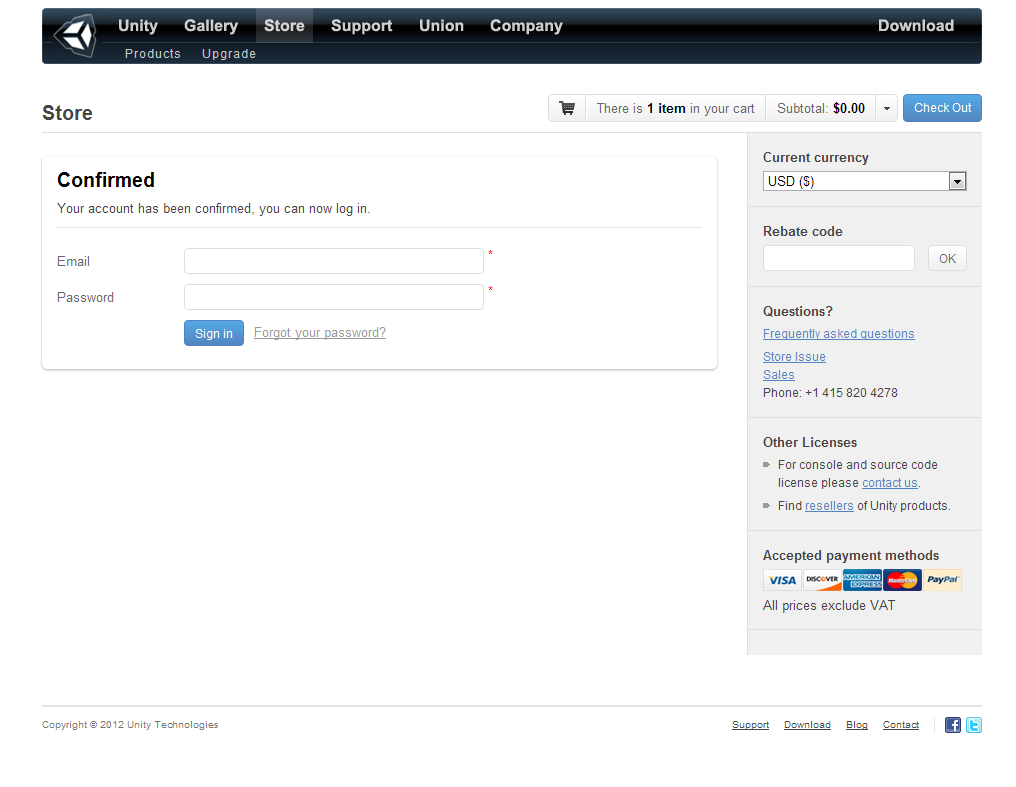Go to the Upgrade submenu tab
The height and width of the screenshot is (787, 1016).
(229, 54)
